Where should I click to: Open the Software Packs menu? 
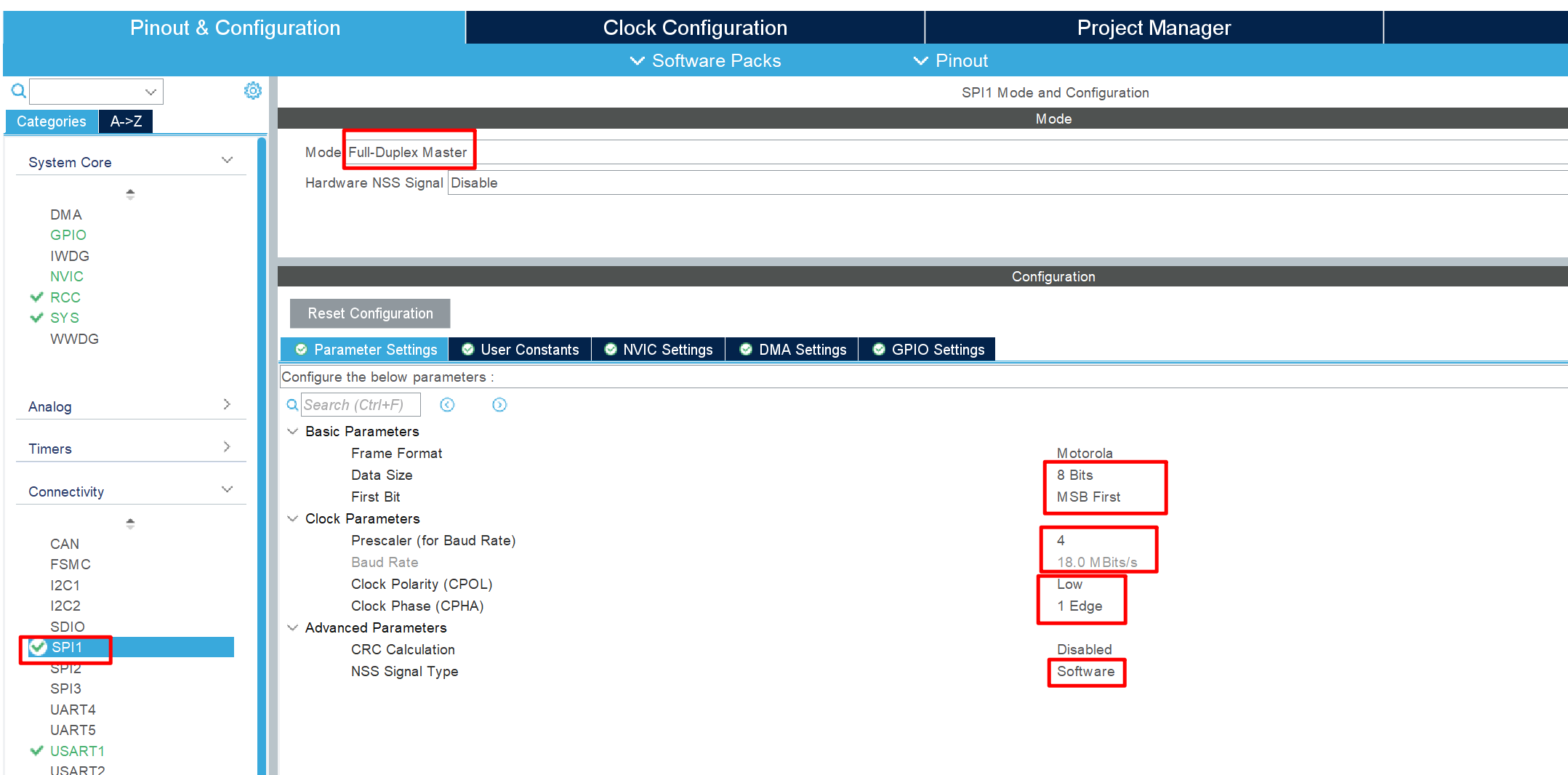[706, 60]
